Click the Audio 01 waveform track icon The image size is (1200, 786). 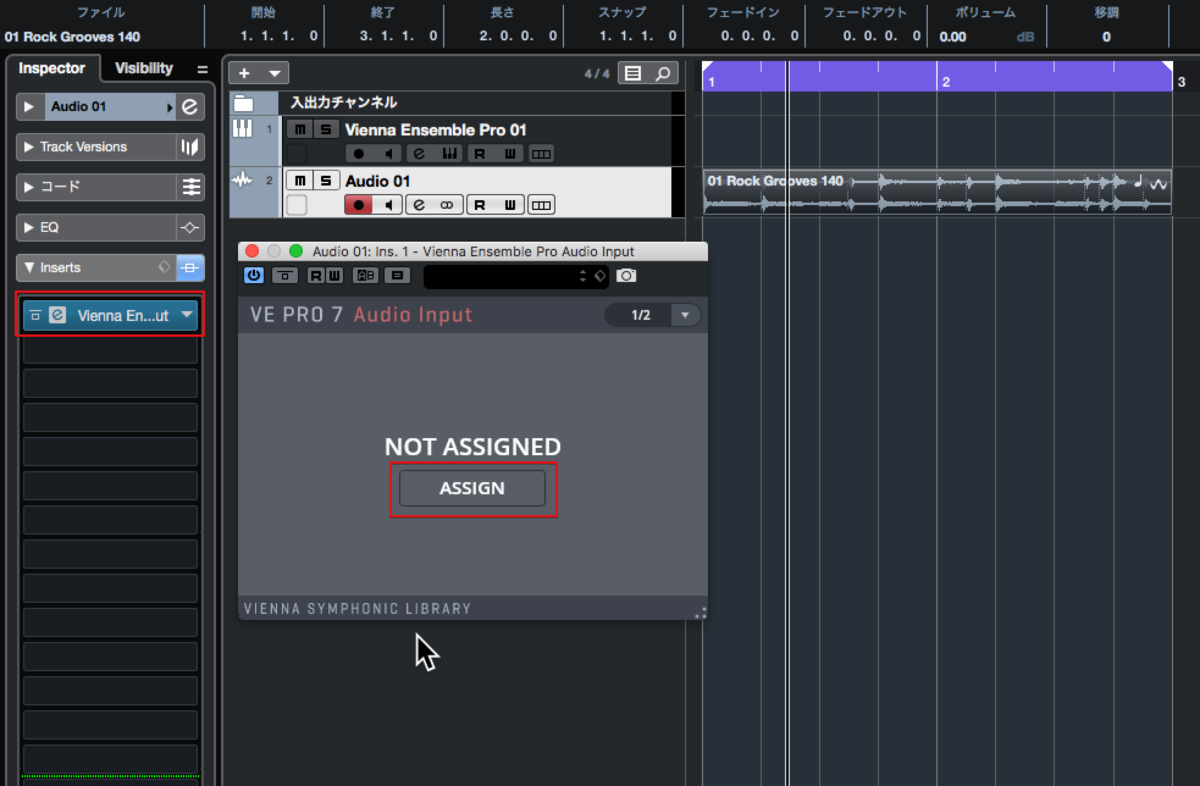[x=242, y=180]
